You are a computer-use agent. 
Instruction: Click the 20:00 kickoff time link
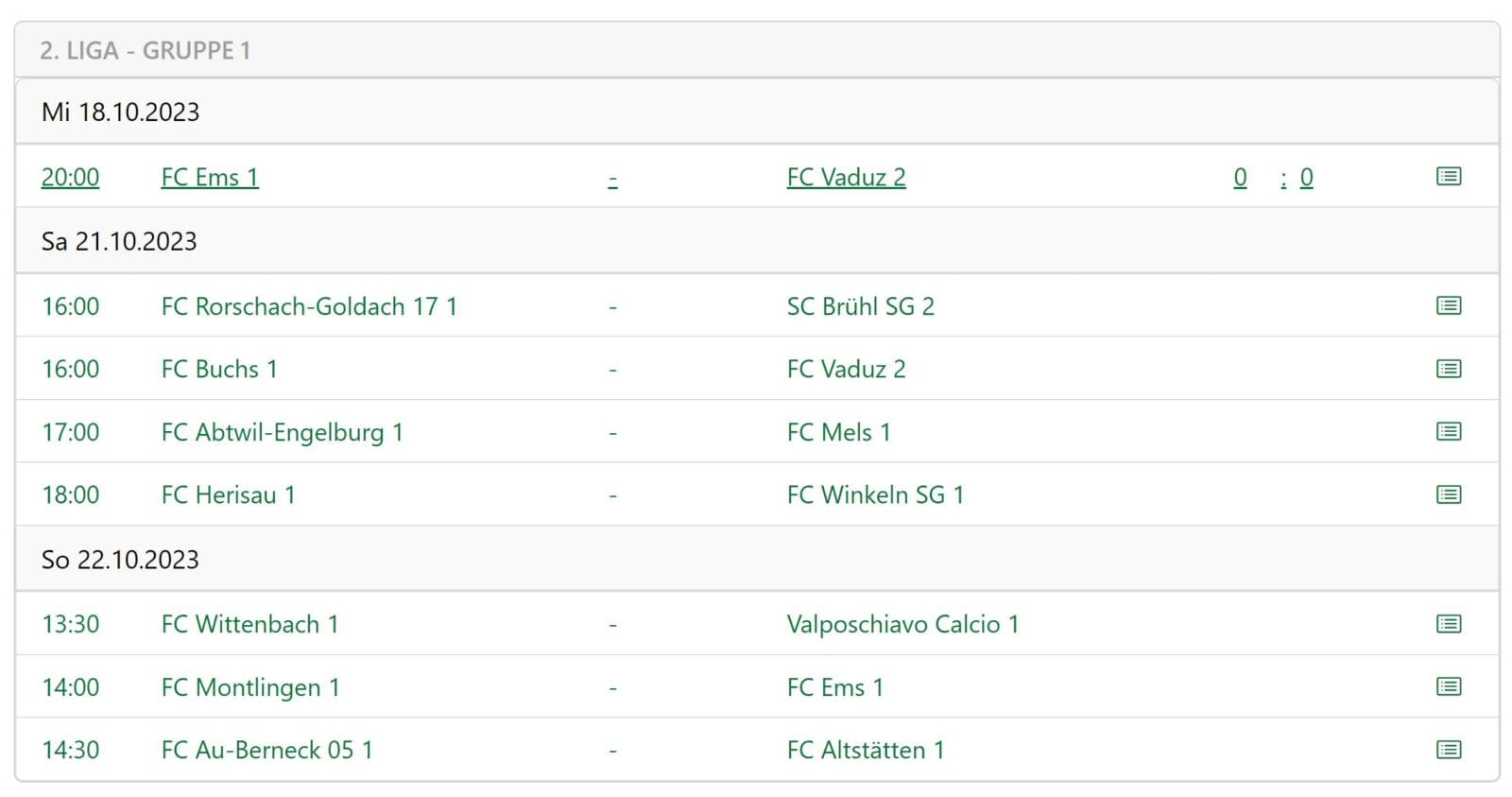tap(70, 178)
